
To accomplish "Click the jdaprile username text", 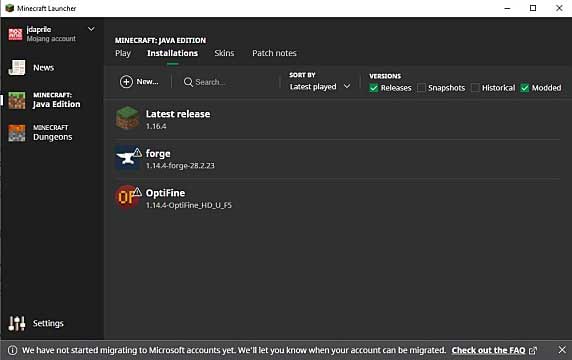I will click(x=39, y=29).
